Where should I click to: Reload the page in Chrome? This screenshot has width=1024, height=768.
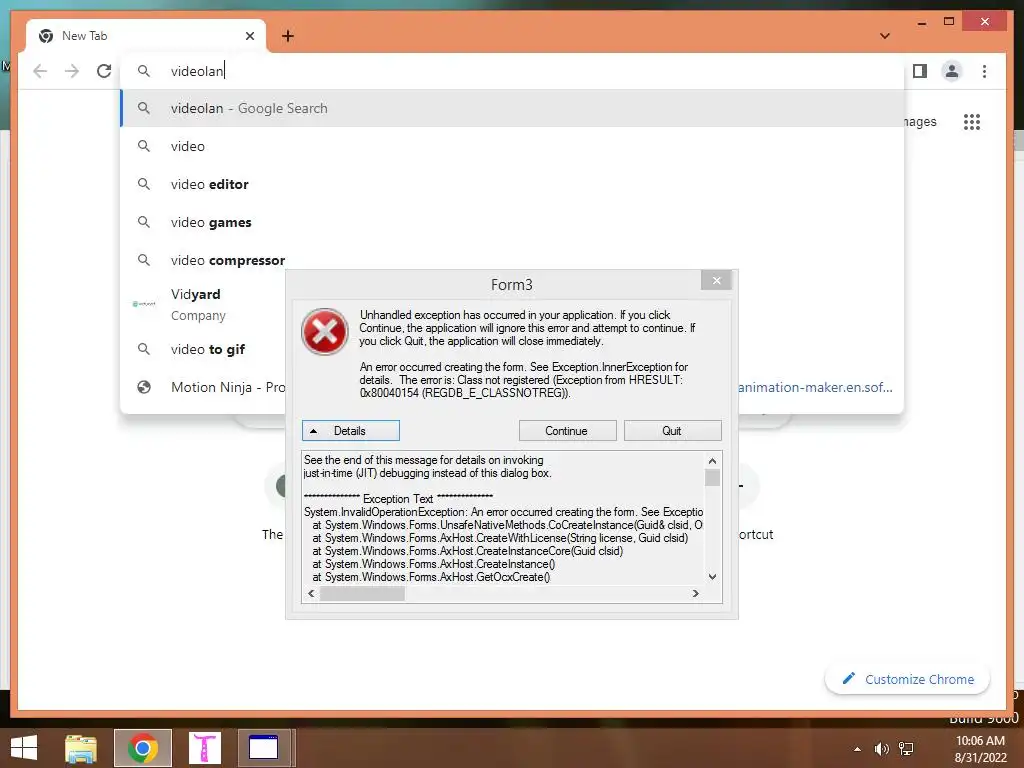104,71
